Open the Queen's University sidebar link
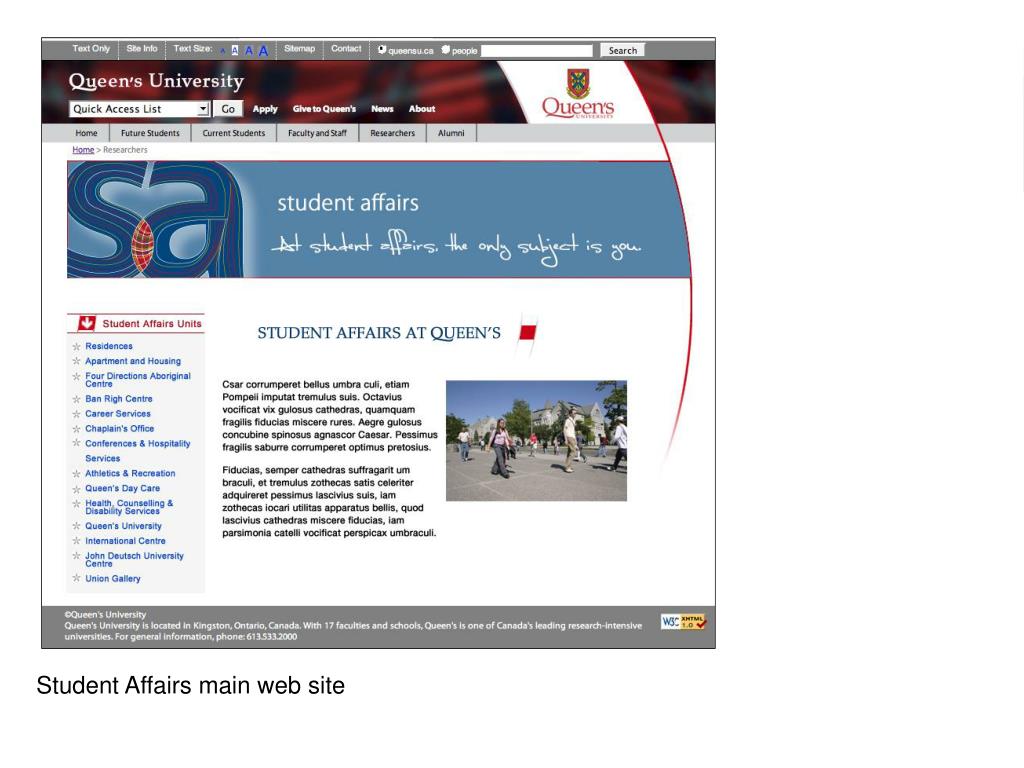This screenshot has width=1024, height=768. coord(123,526)
